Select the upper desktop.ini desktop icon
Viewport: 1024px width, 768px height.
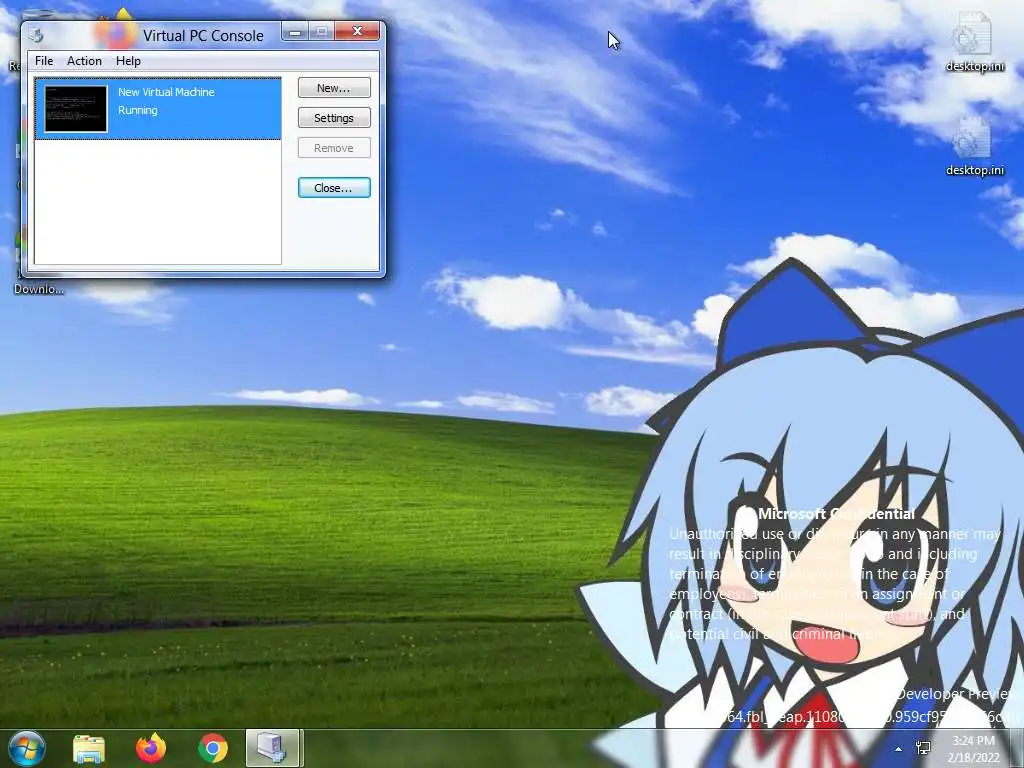click(x=974, y=42)
